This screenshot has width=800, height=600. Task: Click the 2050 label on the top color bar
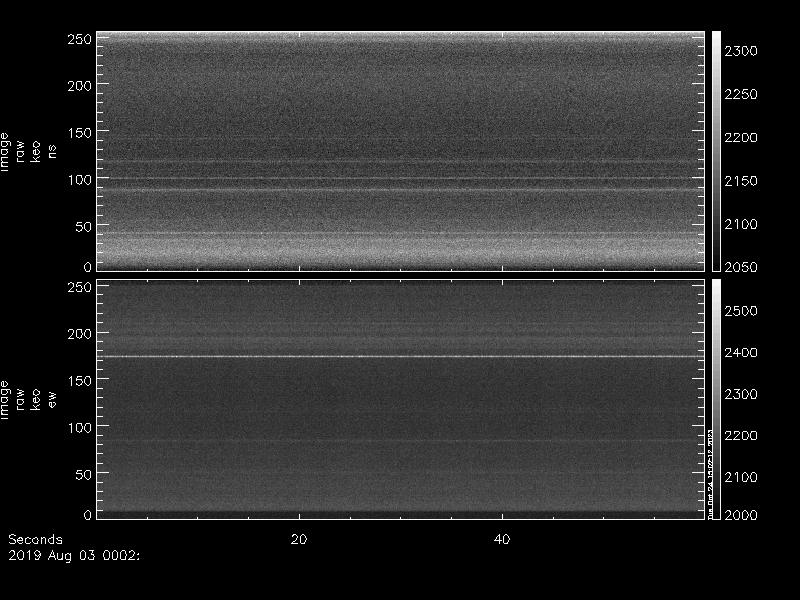[x=741, y=267]
